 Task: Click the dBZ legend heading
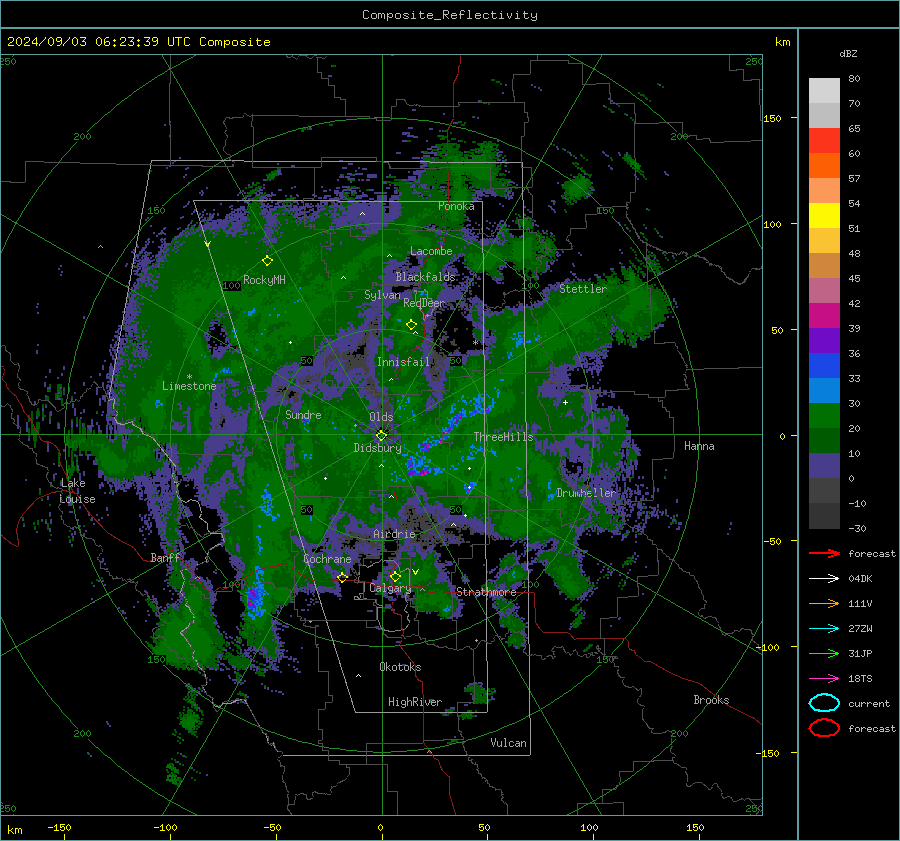848,53
